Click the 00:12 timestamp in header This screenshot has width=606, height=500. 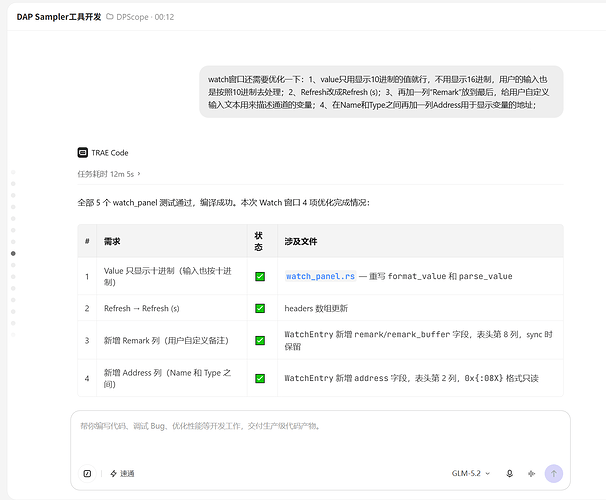click(x=164, y=17)
